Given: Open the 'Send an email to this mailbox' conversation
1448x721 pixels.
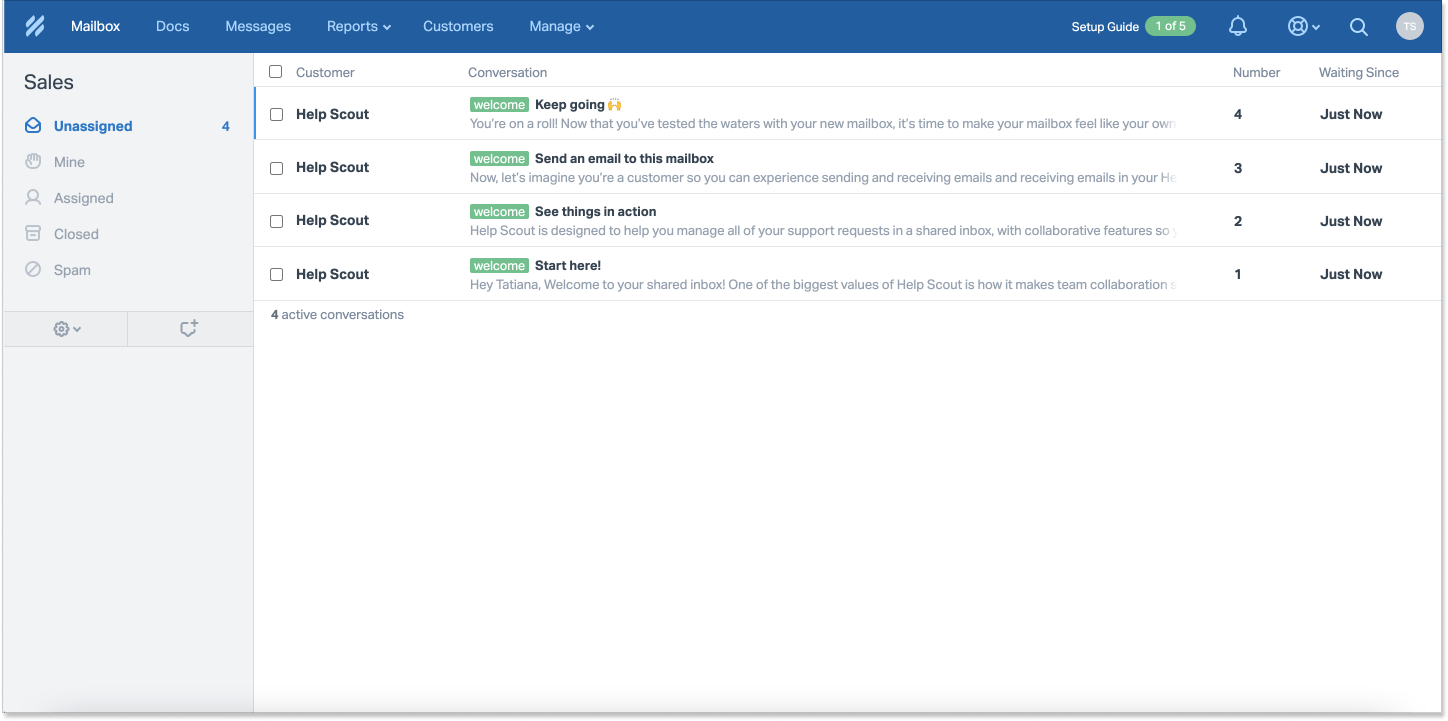Looking at the screenshot, I should click(624, 159).
